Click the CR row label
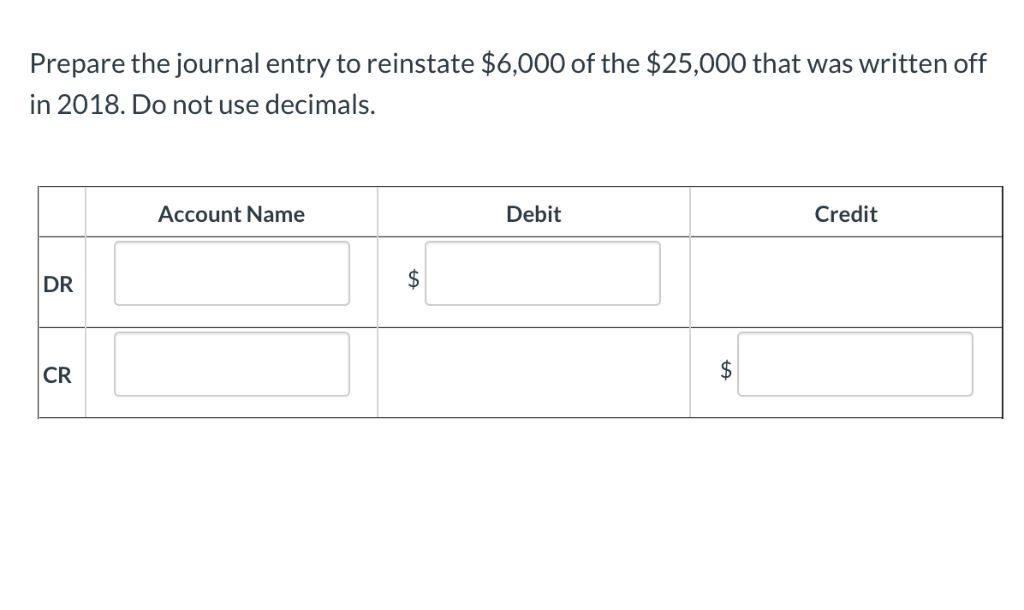This screenshot has width=1024, height=610. (x=57, y=376)
